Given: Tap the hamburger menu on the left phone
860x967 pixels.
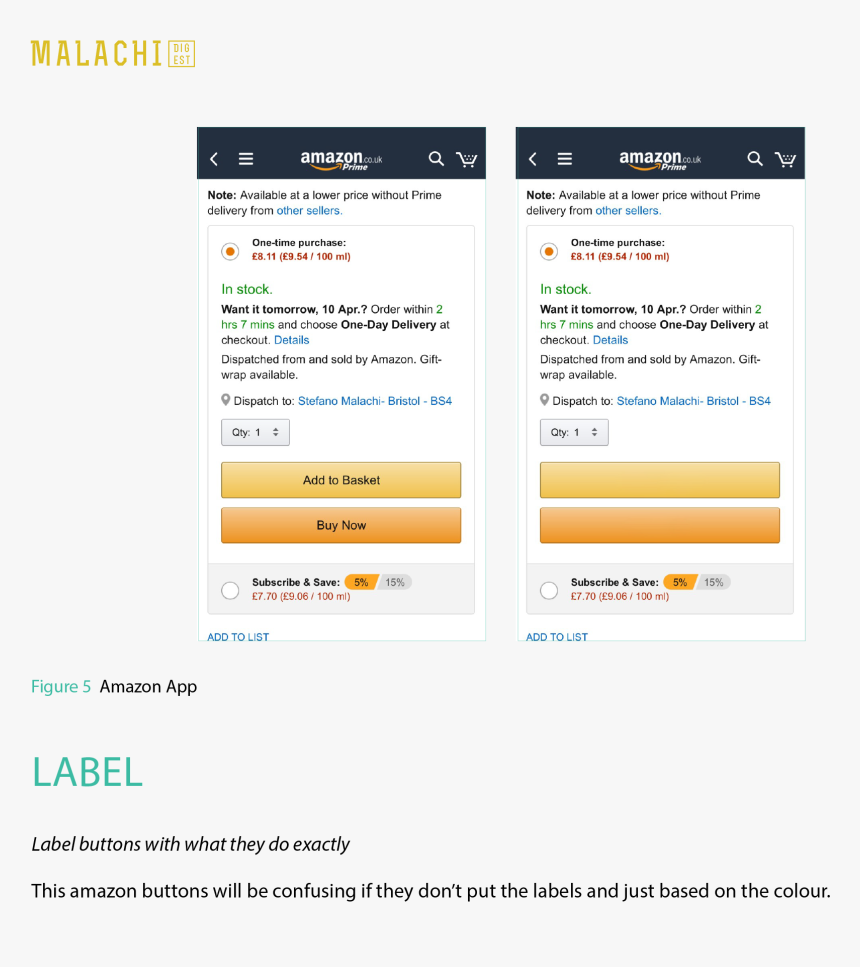Looking at the screenshot, I should pos(246,158).
